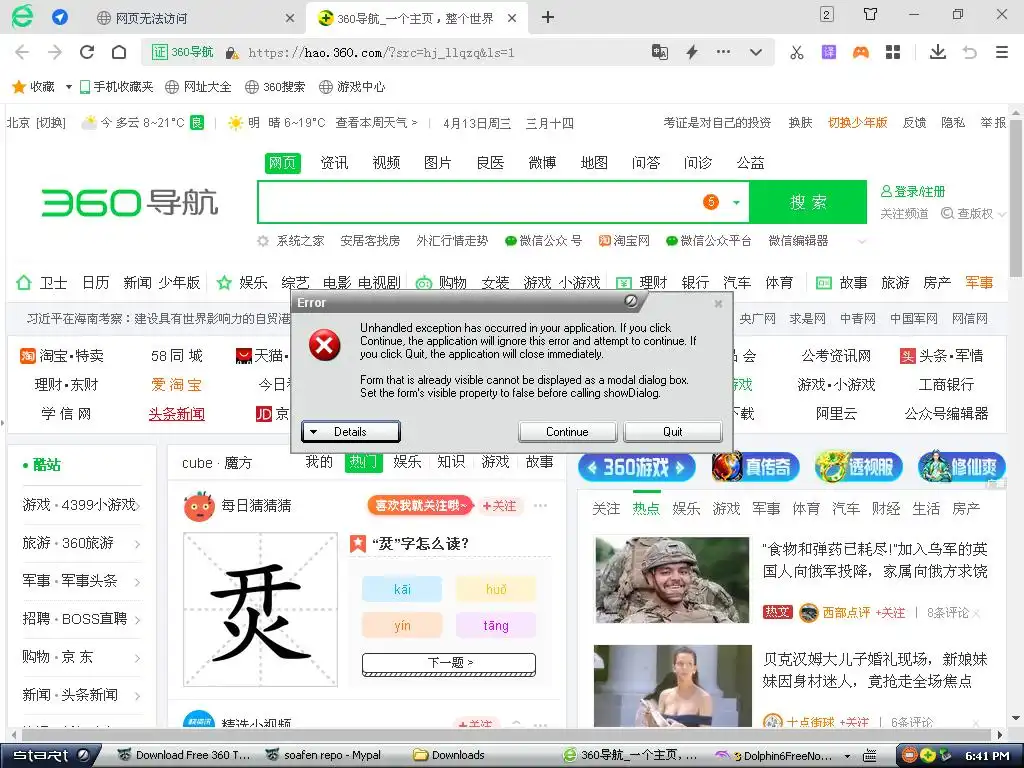This screenshot has width=1024, height=768.
Task: Select the 图片 search category
Action: [438, 163]
